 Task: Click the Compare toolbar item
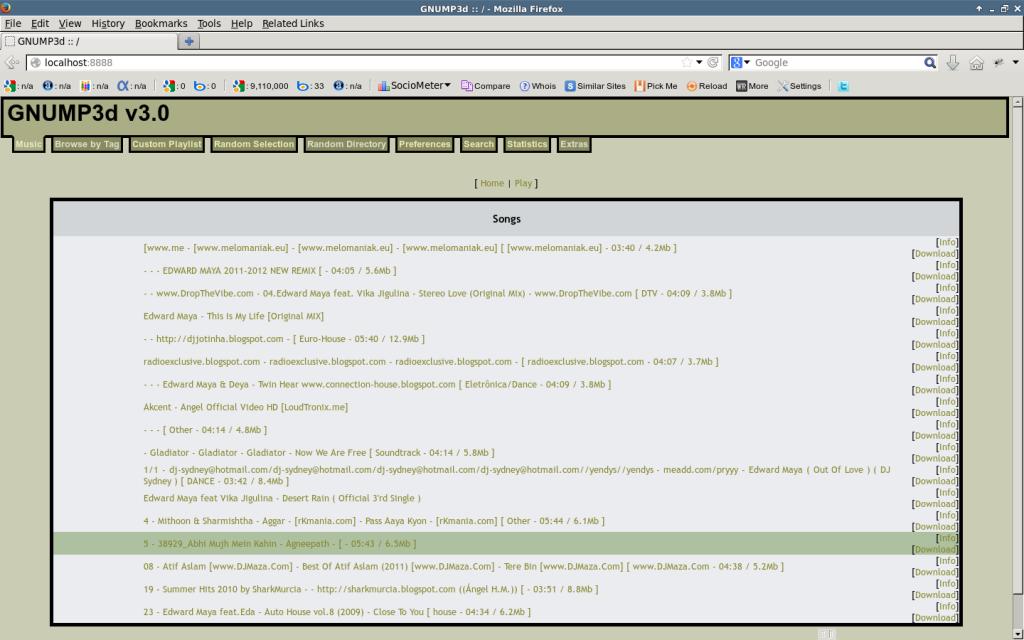click(x=485, y=86)
